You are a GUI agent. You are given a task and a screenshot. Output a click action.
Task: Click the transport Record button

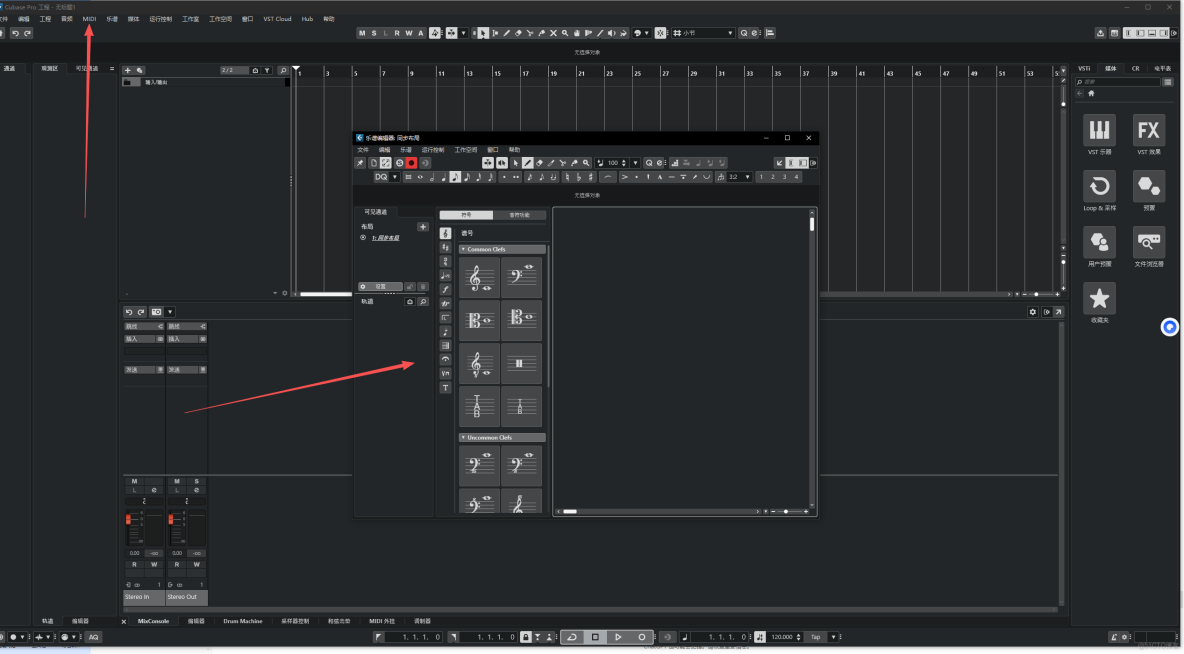(642, 637)
